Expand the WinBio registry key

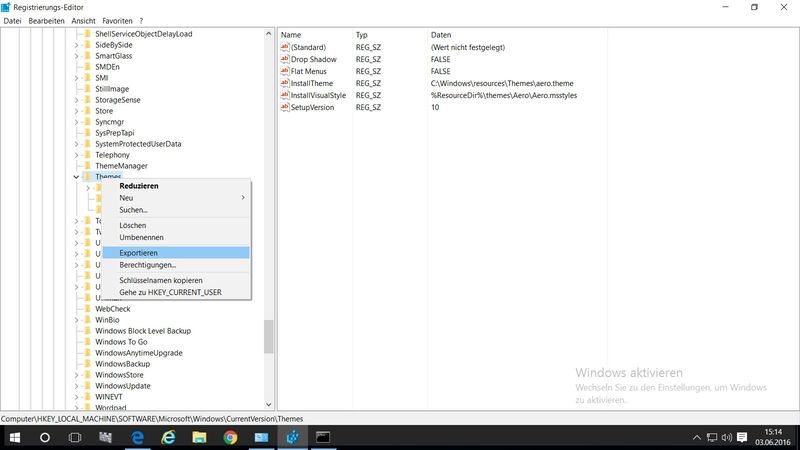(77, 320)
